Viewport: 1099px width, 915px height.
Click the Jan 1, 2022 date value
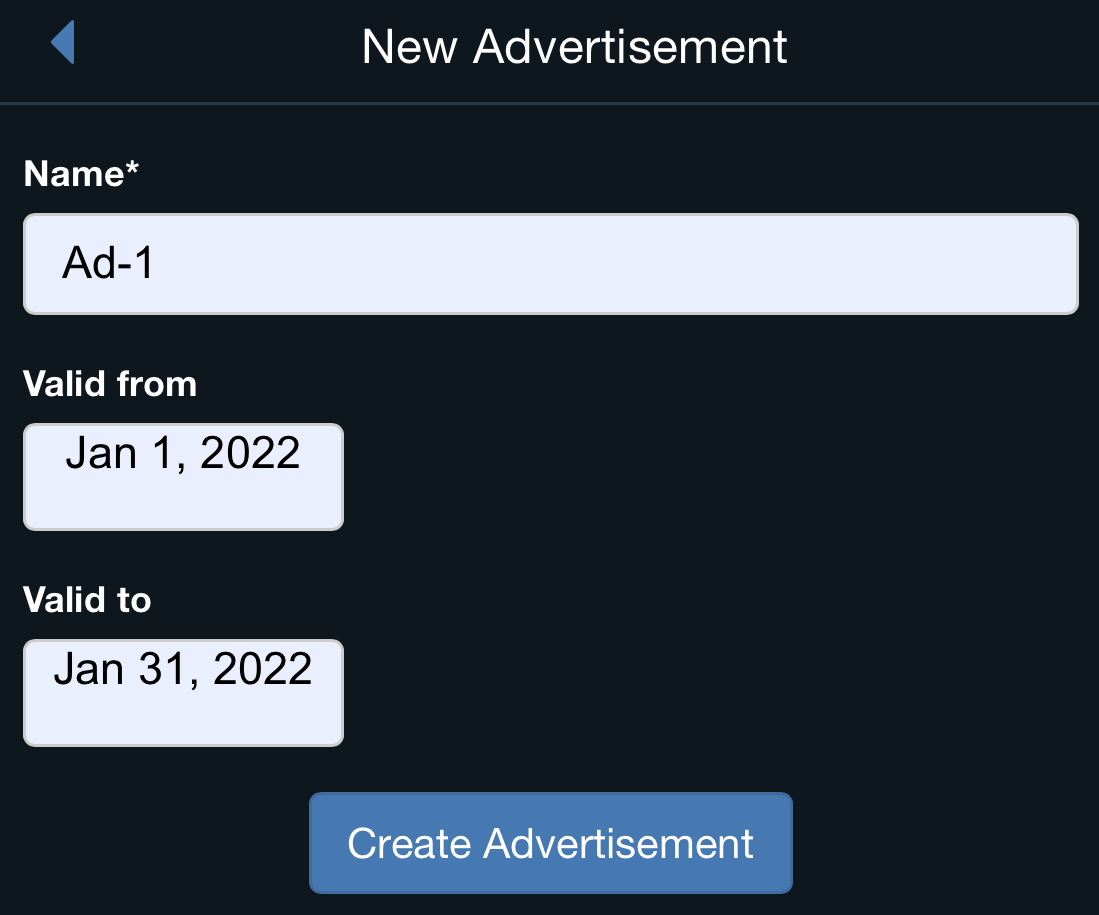(183, 454)
